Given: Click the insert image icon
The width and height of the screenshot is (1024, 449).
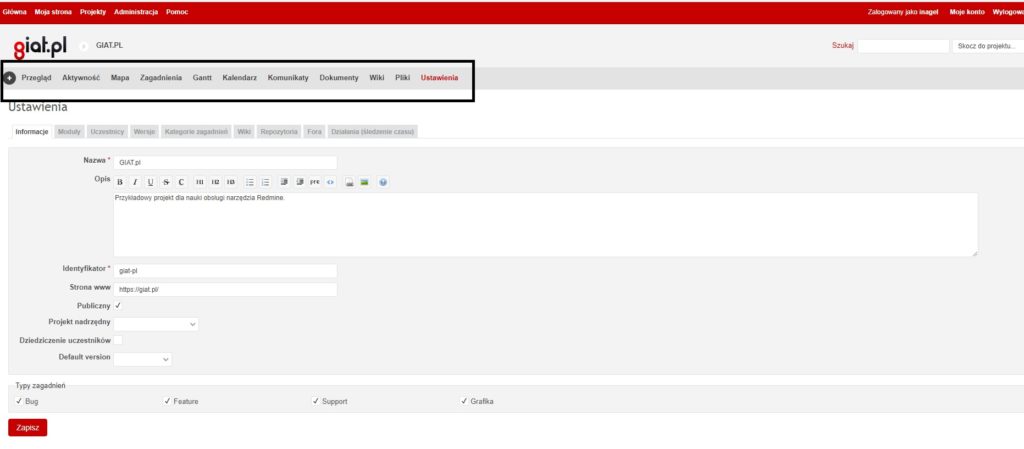Looking at the screenshot, I should point(364,182).
